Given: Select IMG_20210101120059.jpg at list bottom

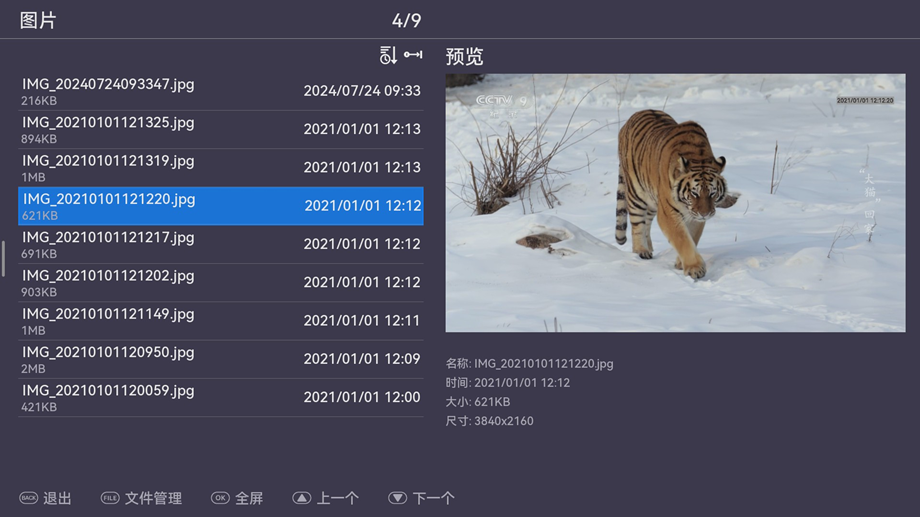Looking at the screenshot, I should click(x=220, y=397).
